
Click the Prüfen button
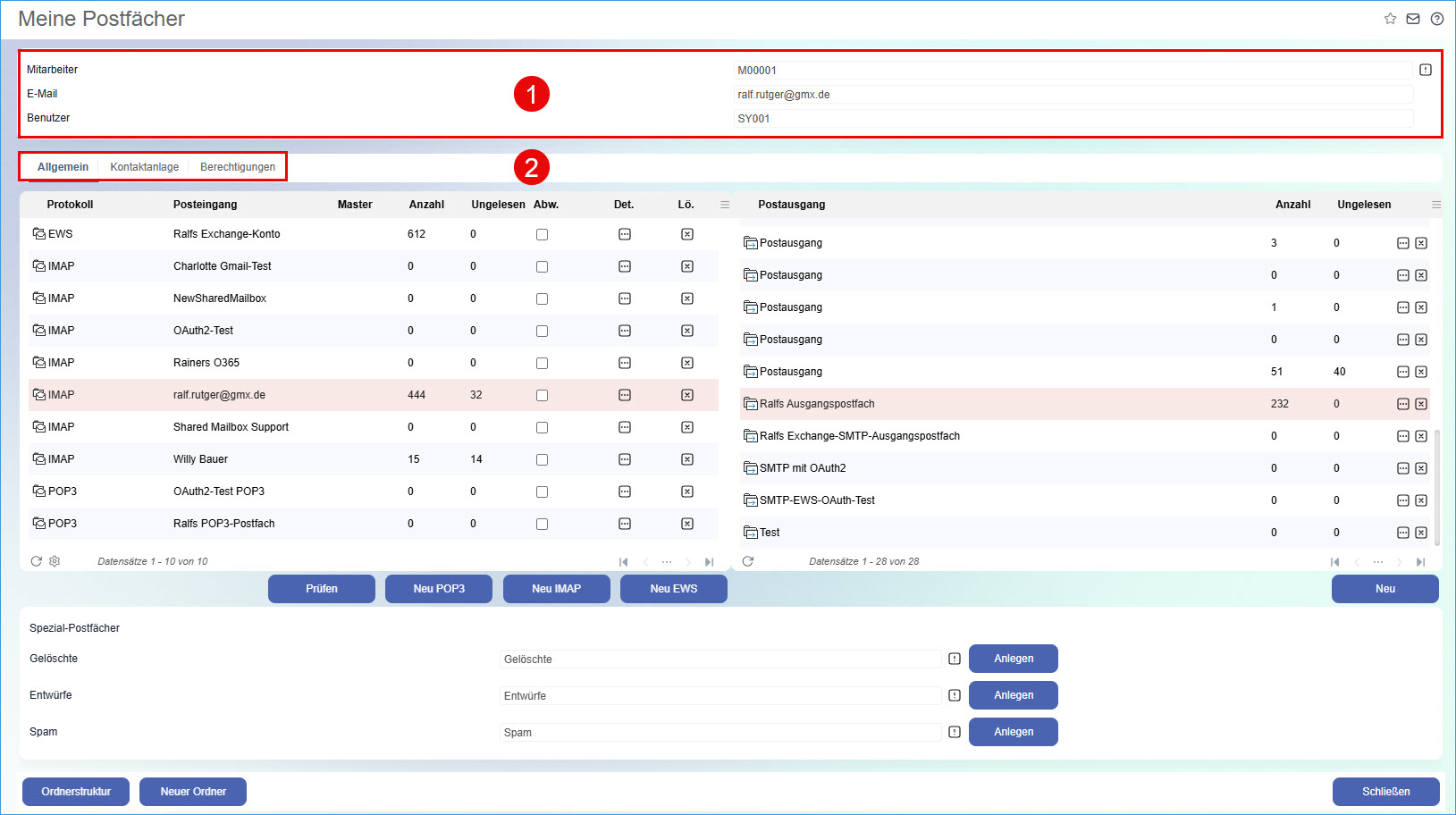322,589
